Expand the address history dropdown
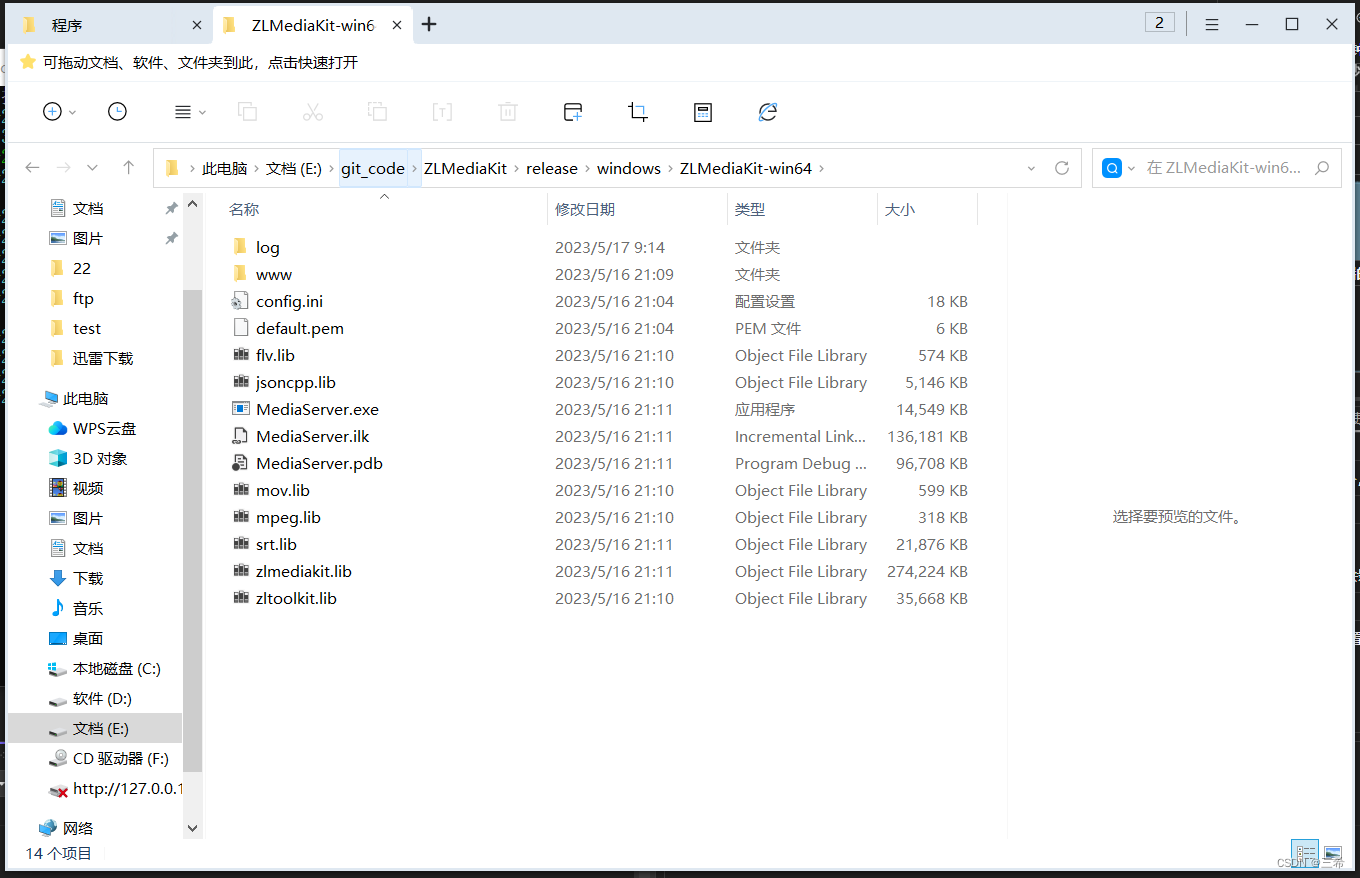The width and height of the screenshot is (1360, 878). [1032, 169]
